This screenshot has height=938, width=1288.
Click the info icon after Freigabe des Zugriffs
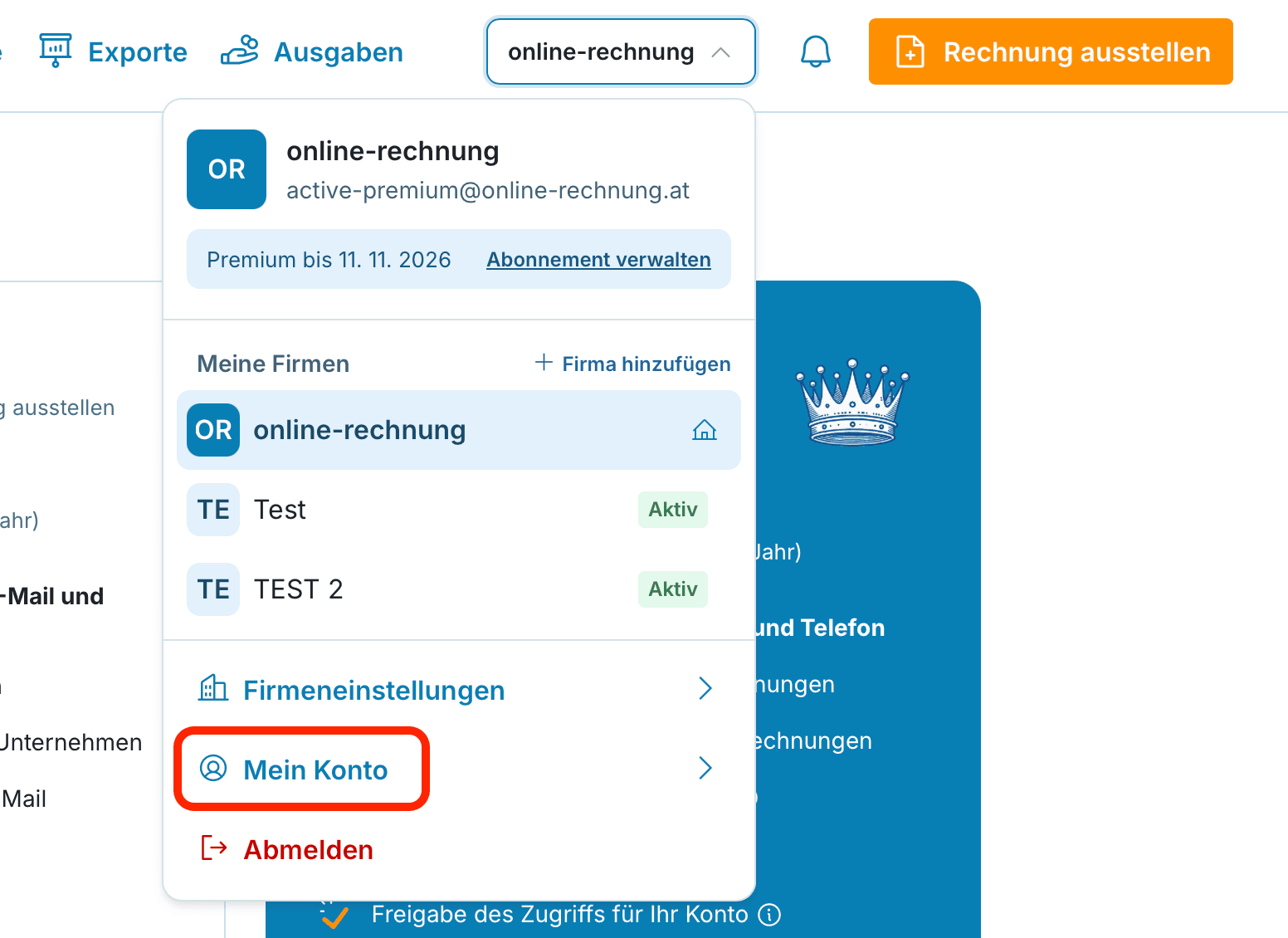point(770,915)
